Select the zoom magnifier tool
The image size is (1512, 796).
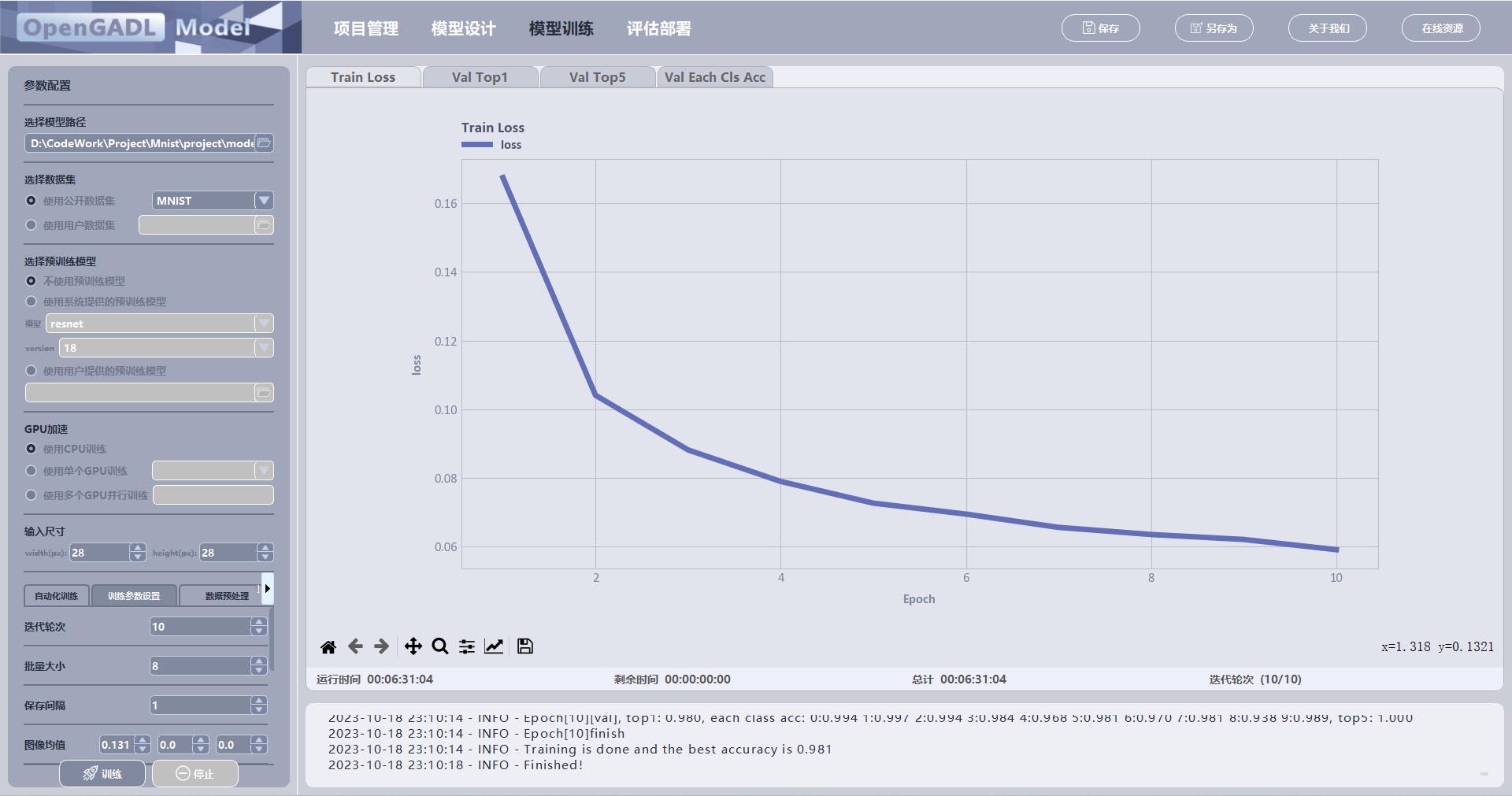(440, 646)
